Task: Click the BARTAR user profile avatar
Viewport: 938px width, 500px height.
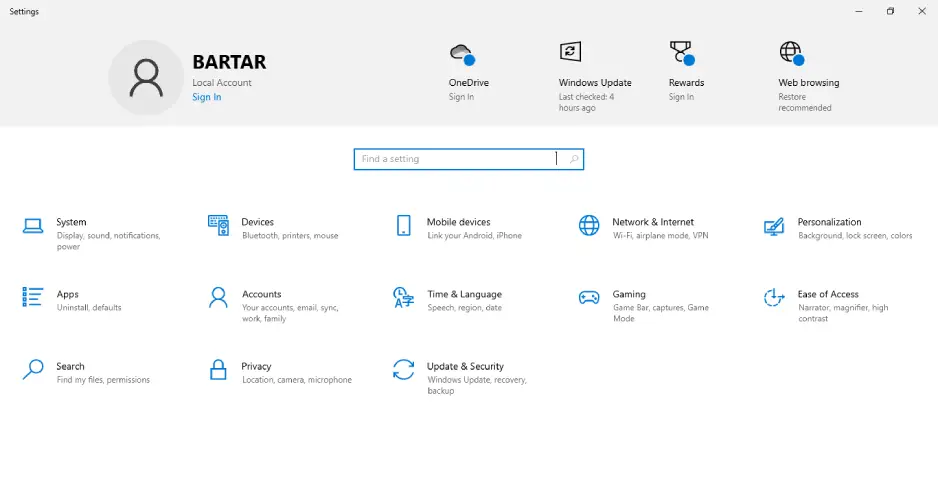Action: (146, 77)
